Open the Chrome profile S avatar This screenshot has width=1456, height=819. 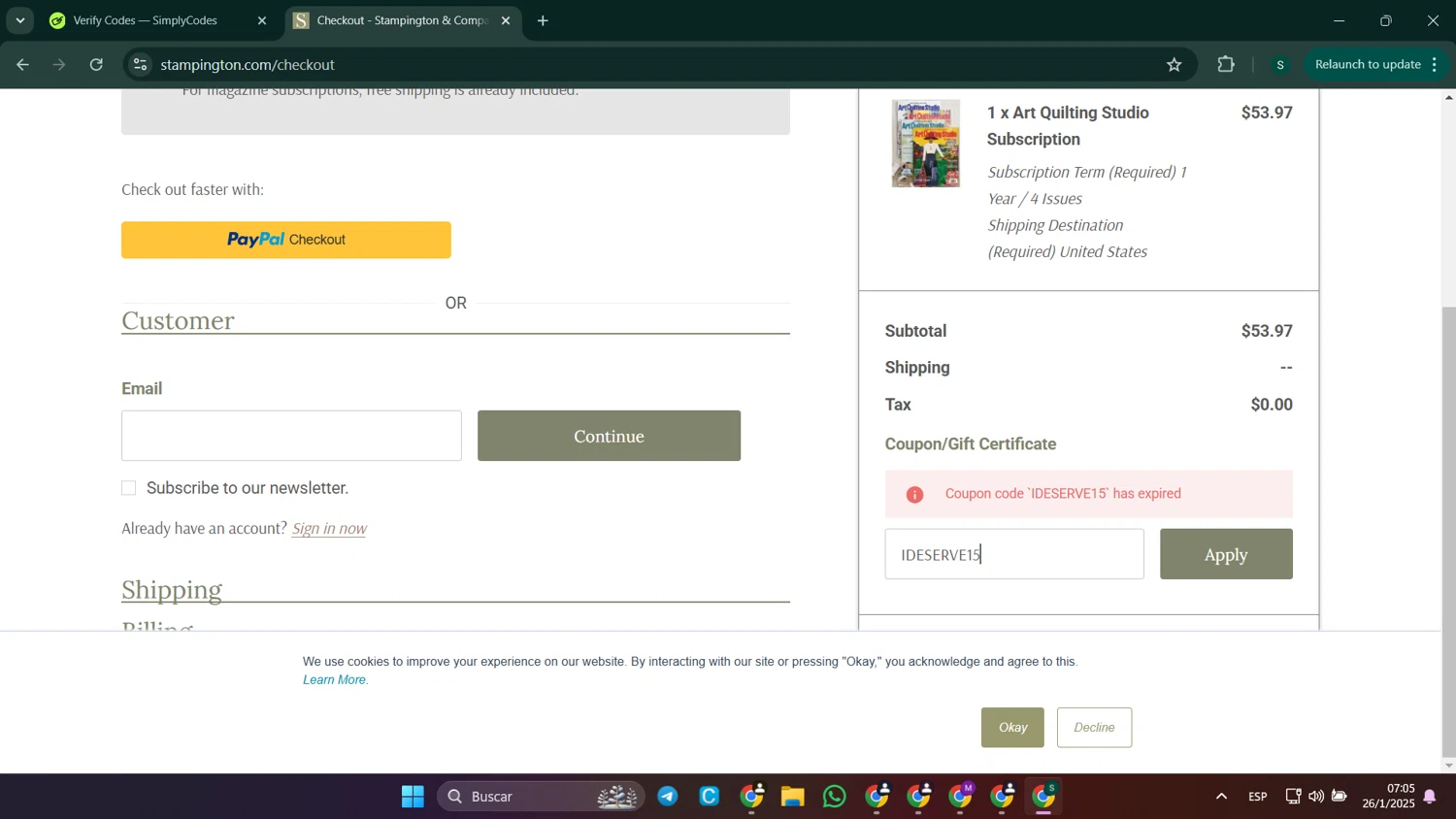1280,65
